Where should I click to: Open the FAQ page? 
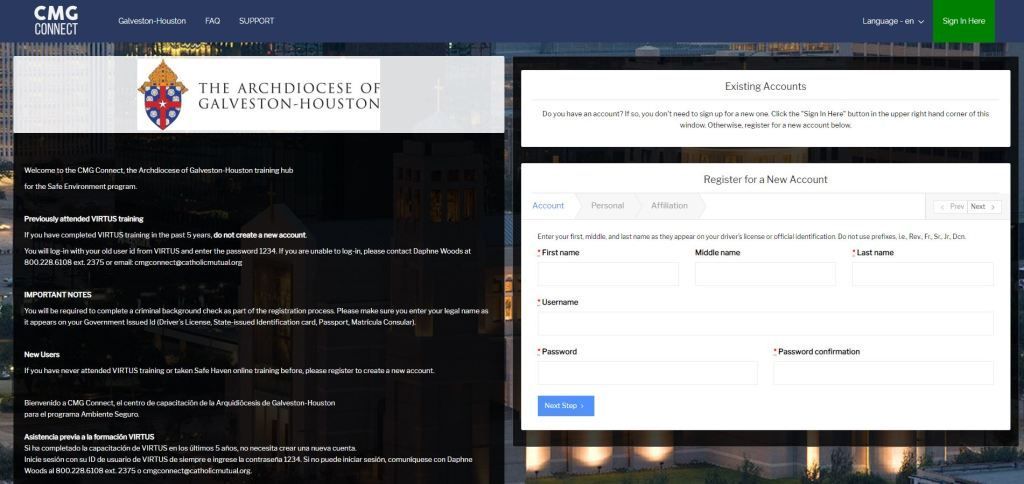point(212,21)
